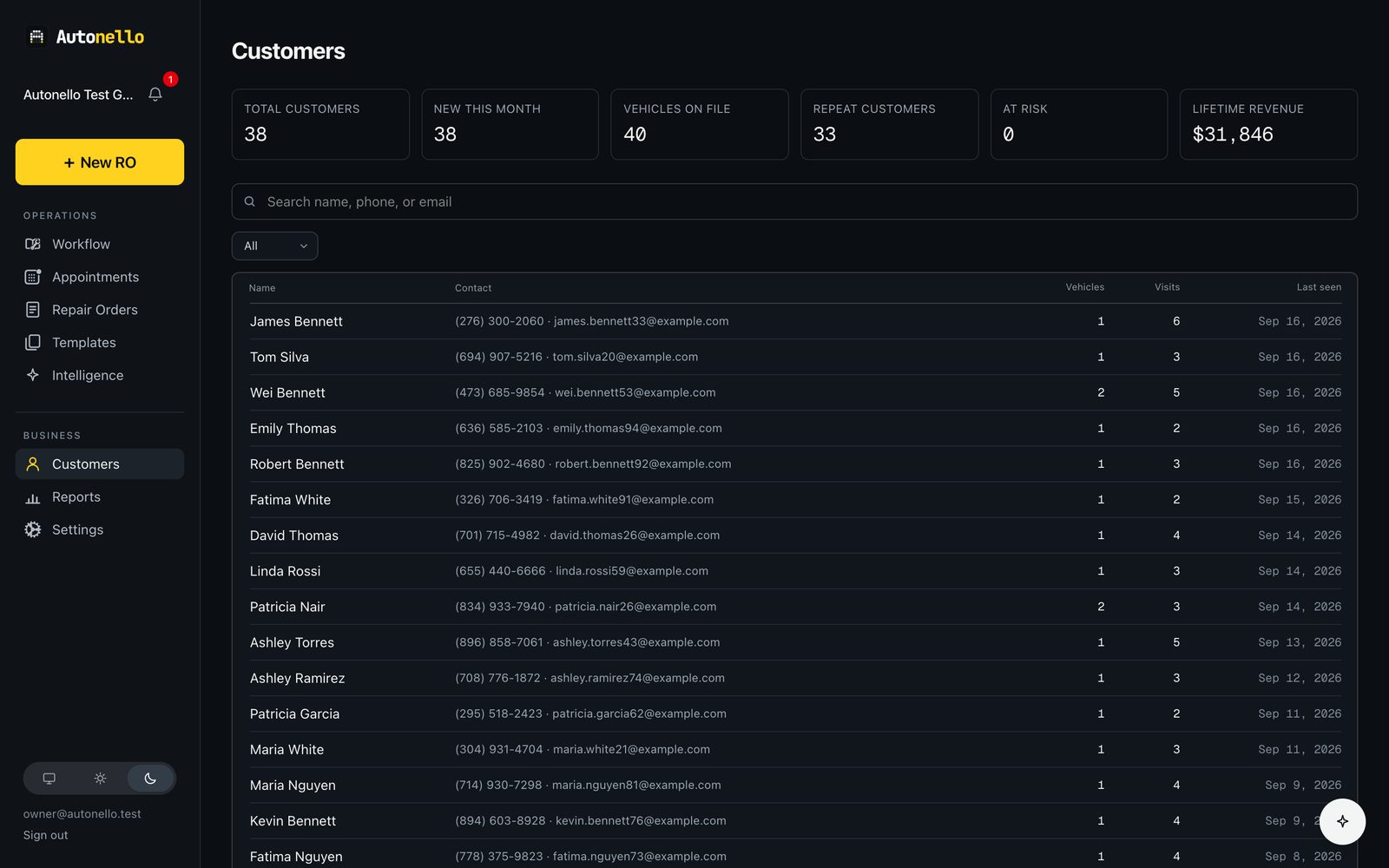Click the Customers person icon
This screenshot has height=868, width=1389.
click(x=33, y=464)
